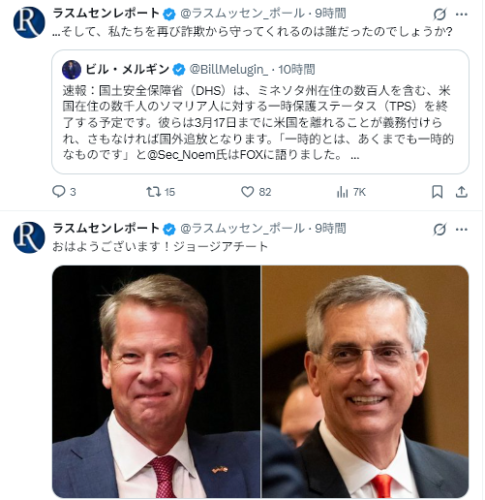485x500 pixels.
Task: Open the 10時間 timestamp of quoted tweet
Action: [297, 69]
